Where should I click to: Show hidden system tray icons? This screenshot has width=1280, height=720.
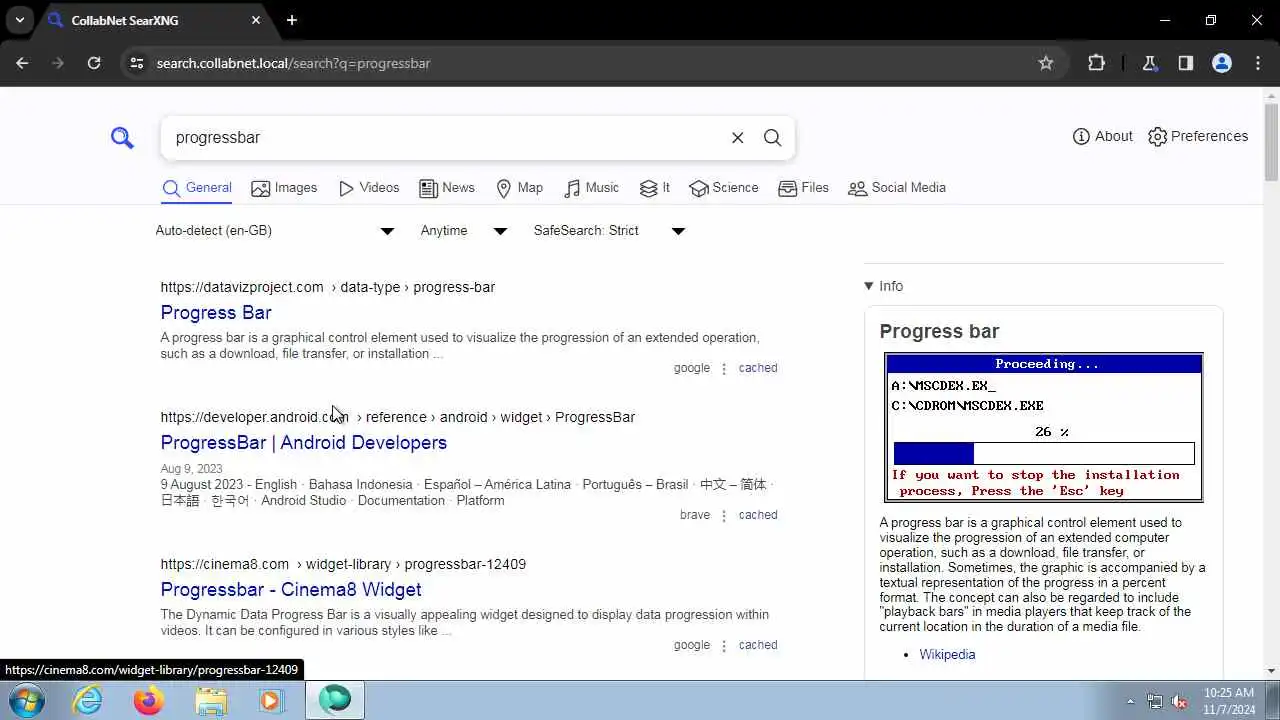coord(1131,702)
